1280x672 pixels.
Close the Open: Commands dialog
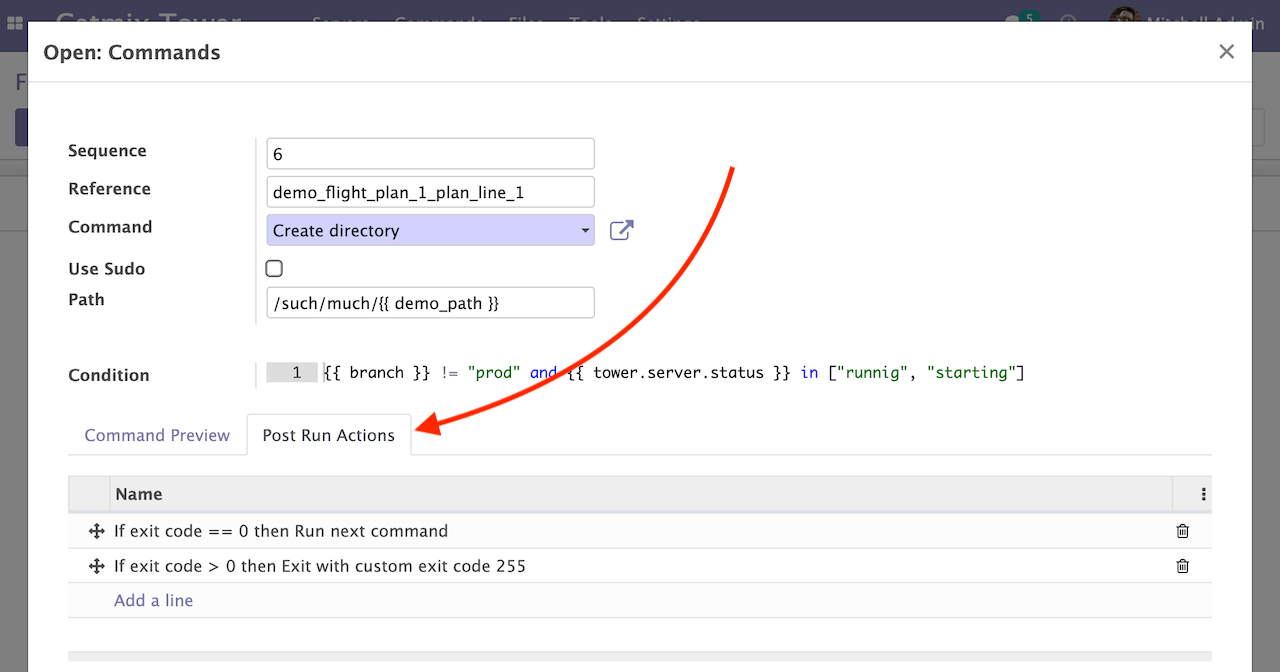(x=1226, y=52)
